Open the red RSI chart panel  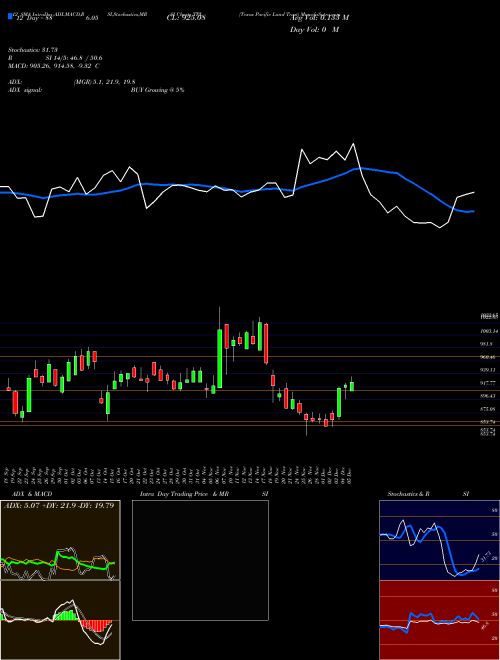click(439, 620)
